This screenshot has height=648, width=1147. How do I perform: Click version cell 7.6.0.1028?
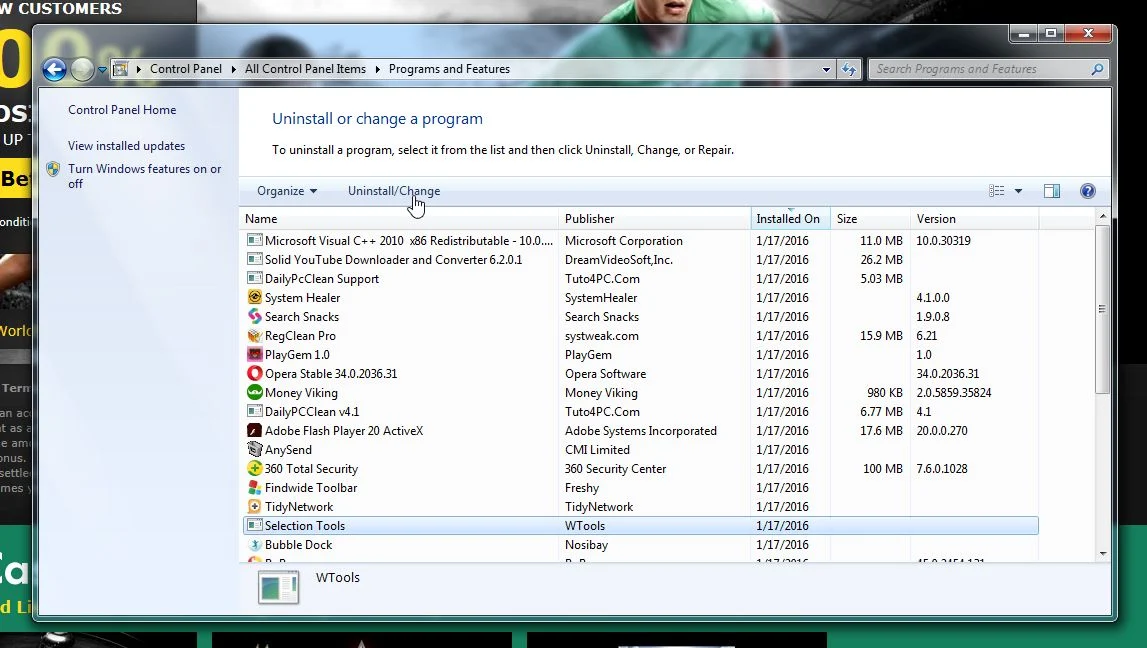point(941,469)
